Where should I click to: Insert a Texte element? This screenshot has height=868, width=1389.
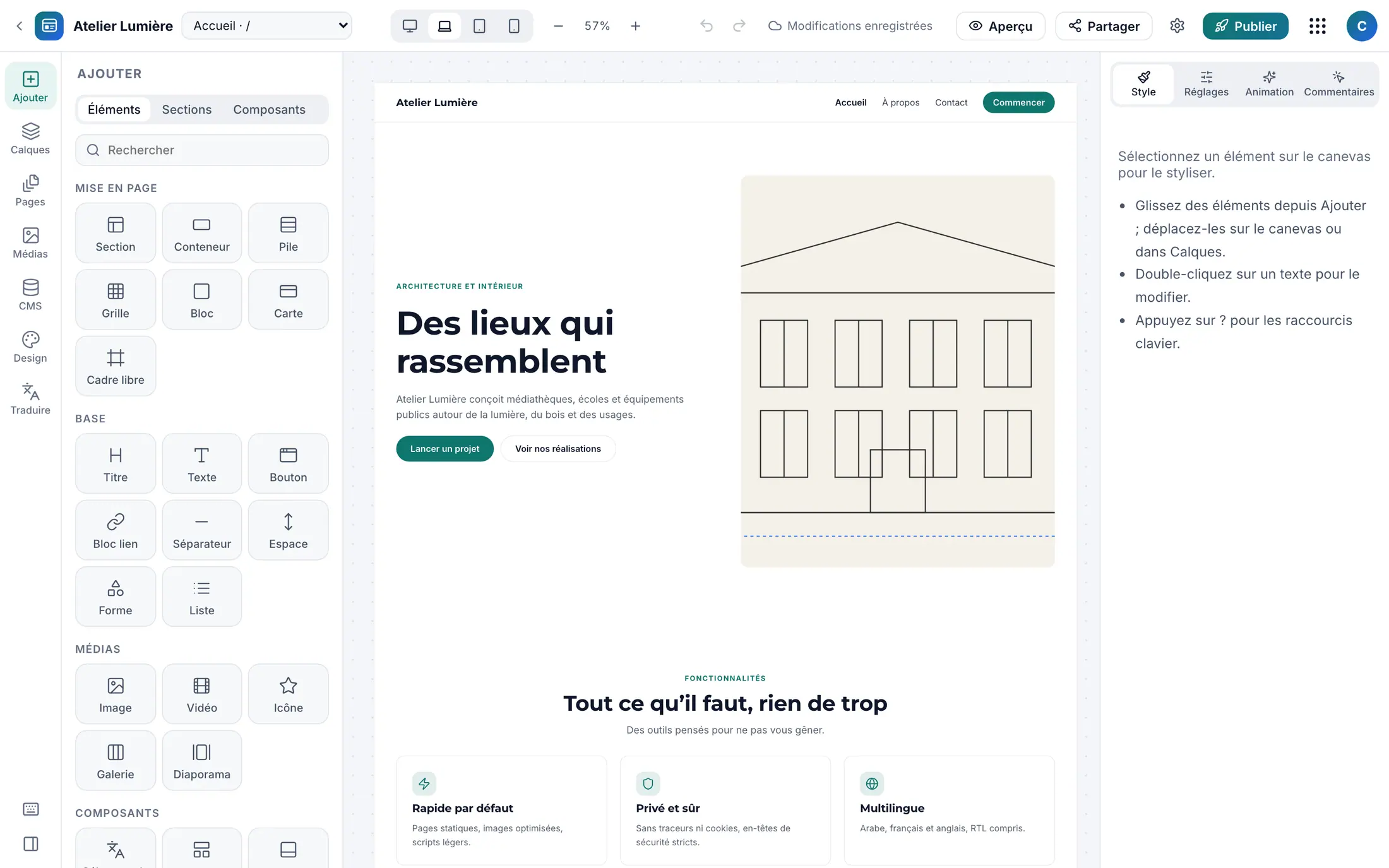[x=202, y=463]
